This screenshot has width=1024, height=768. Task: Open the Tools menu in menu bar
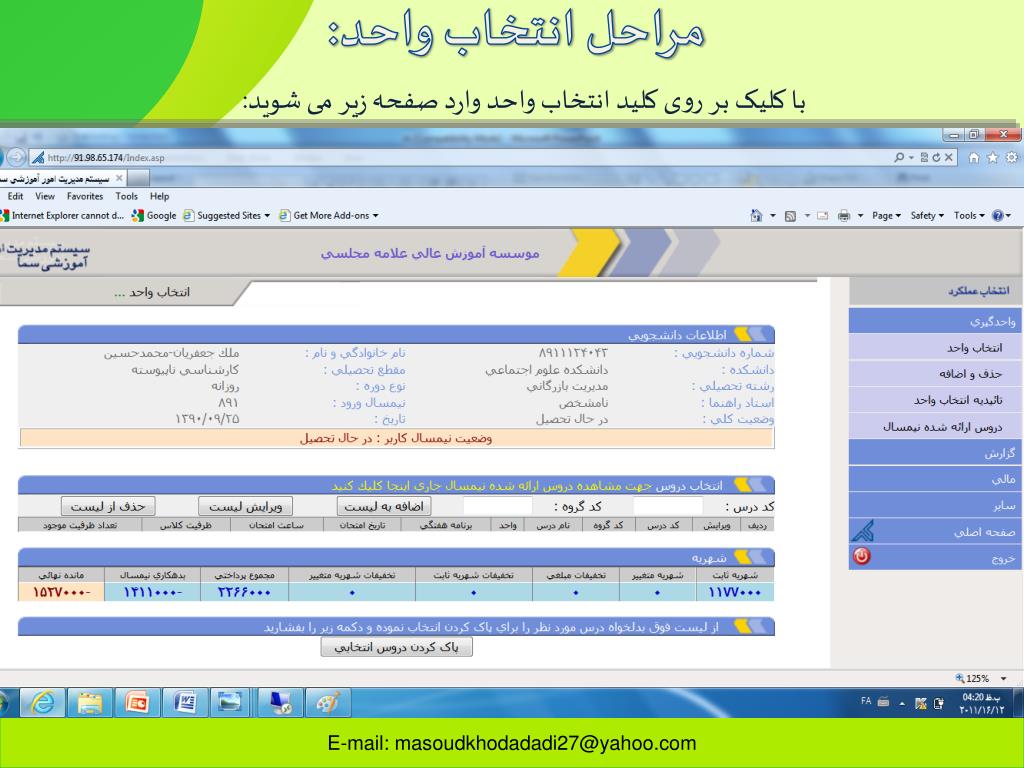coord(127,196)
